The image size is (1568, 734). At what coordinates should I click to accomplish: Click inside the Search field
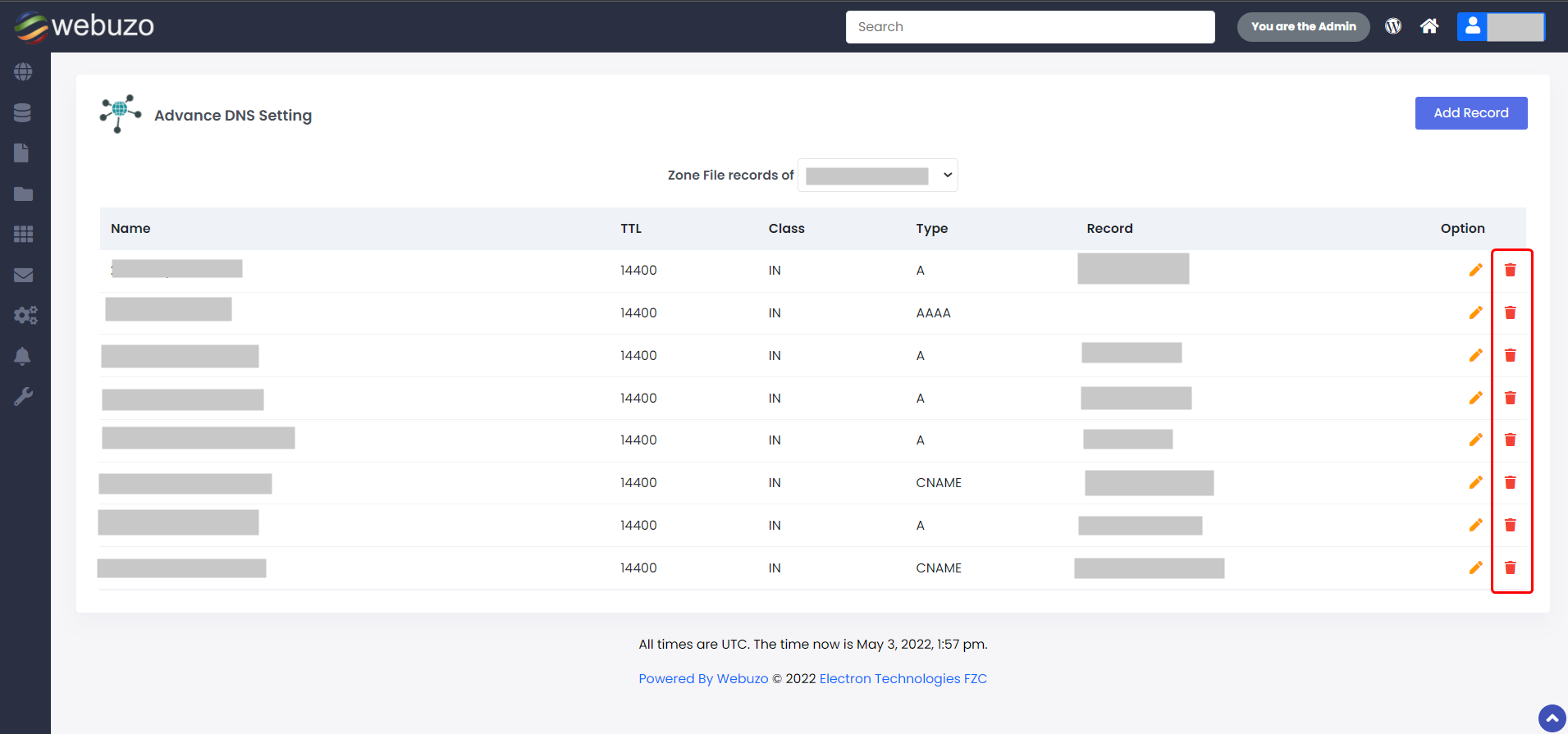(1030, 27)
